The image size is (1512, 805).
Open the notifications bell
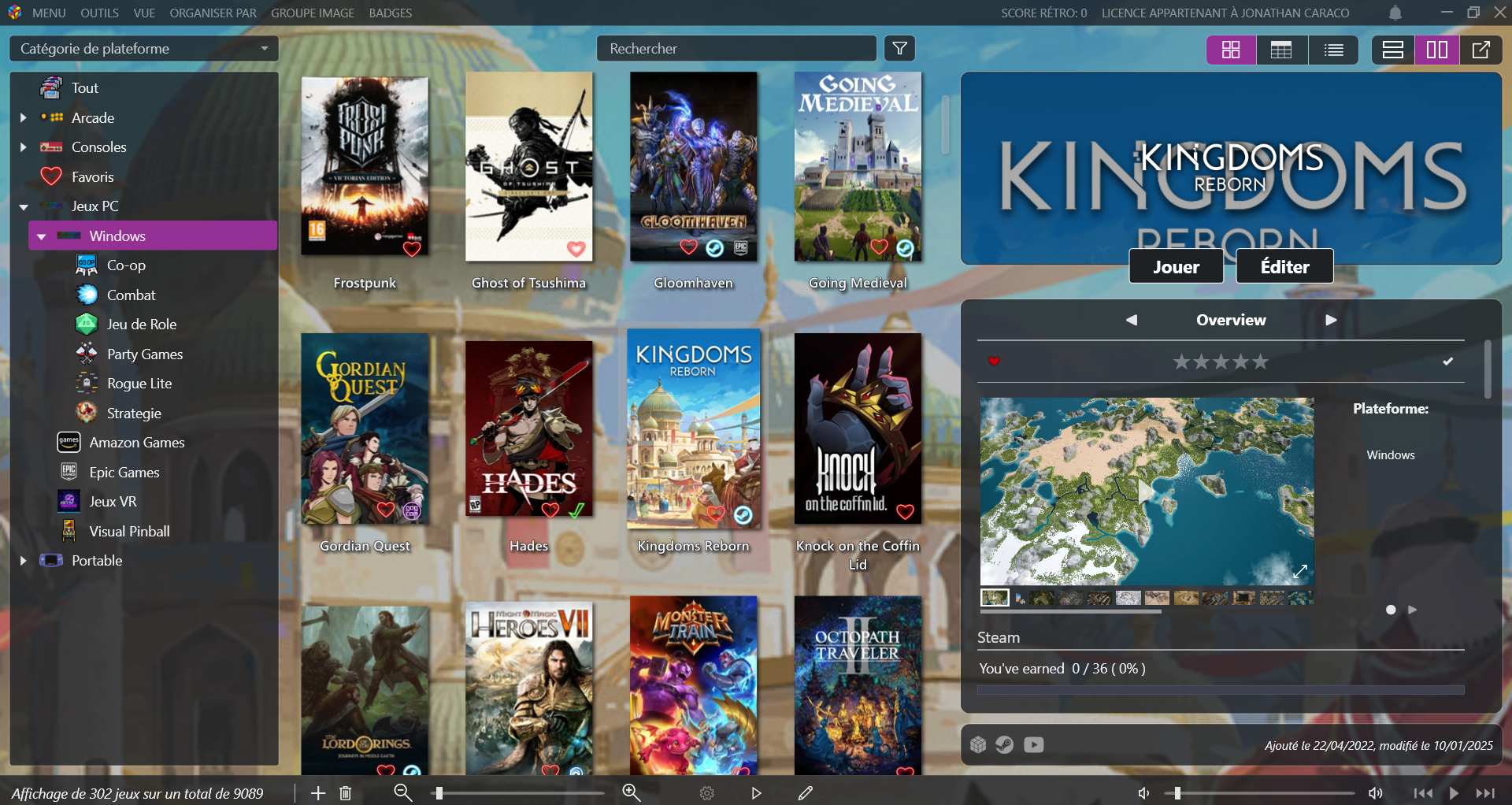point(1395,13)
